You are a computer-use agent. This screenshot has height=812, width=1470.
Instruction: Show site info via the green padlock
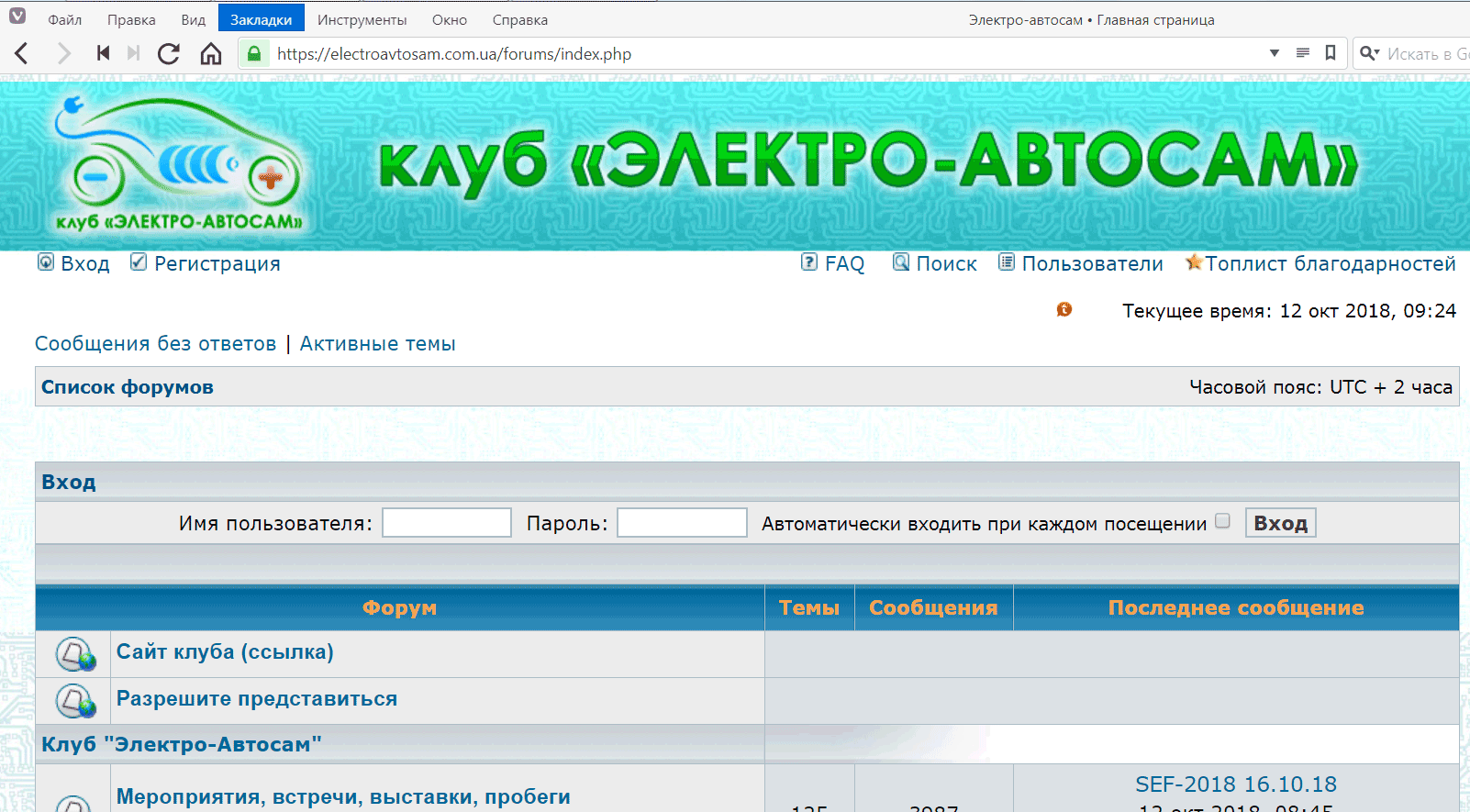tap(254, 54)
